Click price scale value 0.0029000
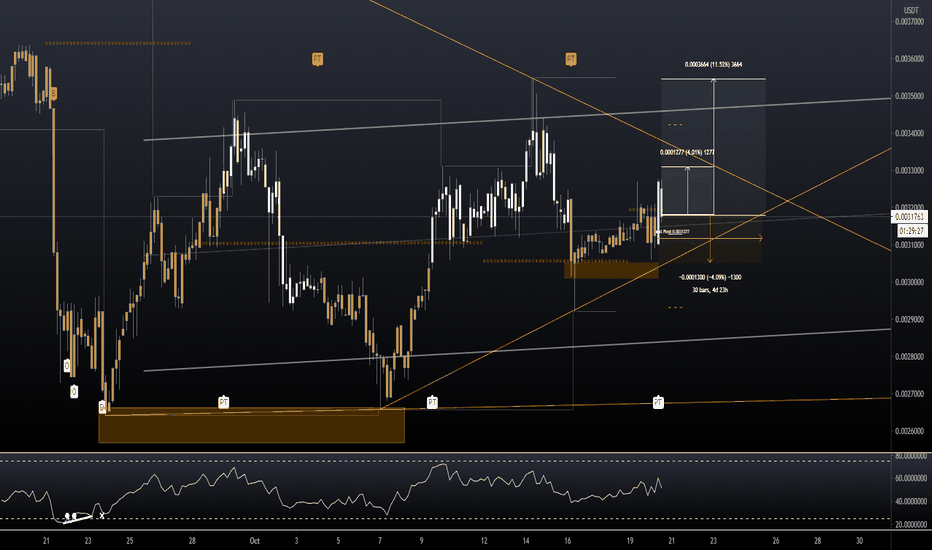Screen dimensions: 932x550 coord(909,319)
